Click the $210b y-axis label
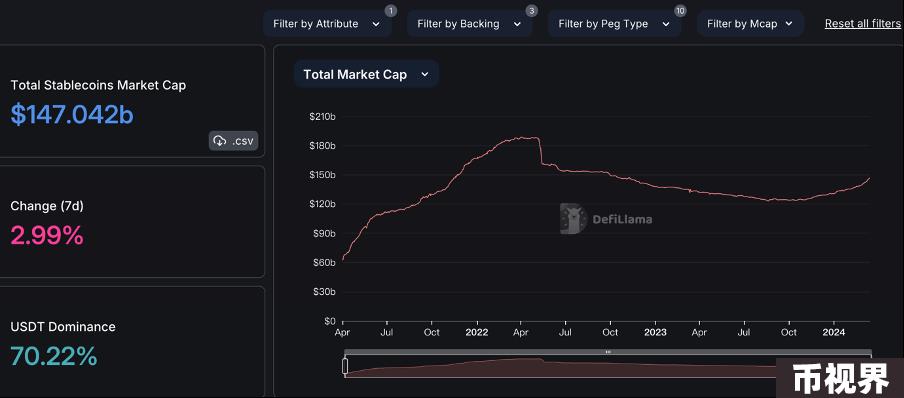 tap(323, 117)
